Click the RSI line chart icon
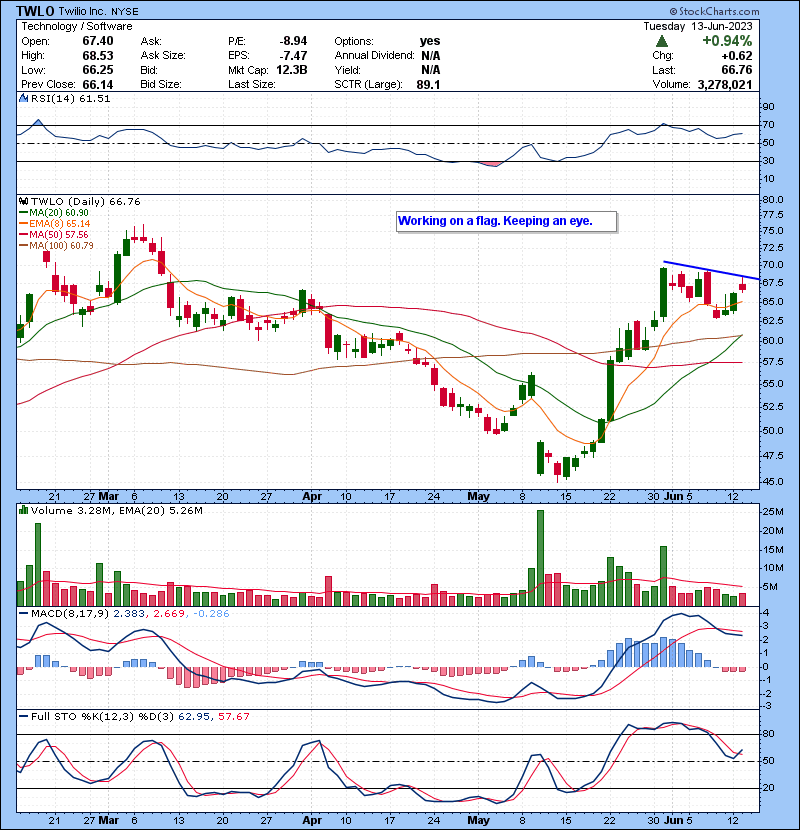Image resolution: width=800 pixels, height=830 pixels. coord(23,98)
